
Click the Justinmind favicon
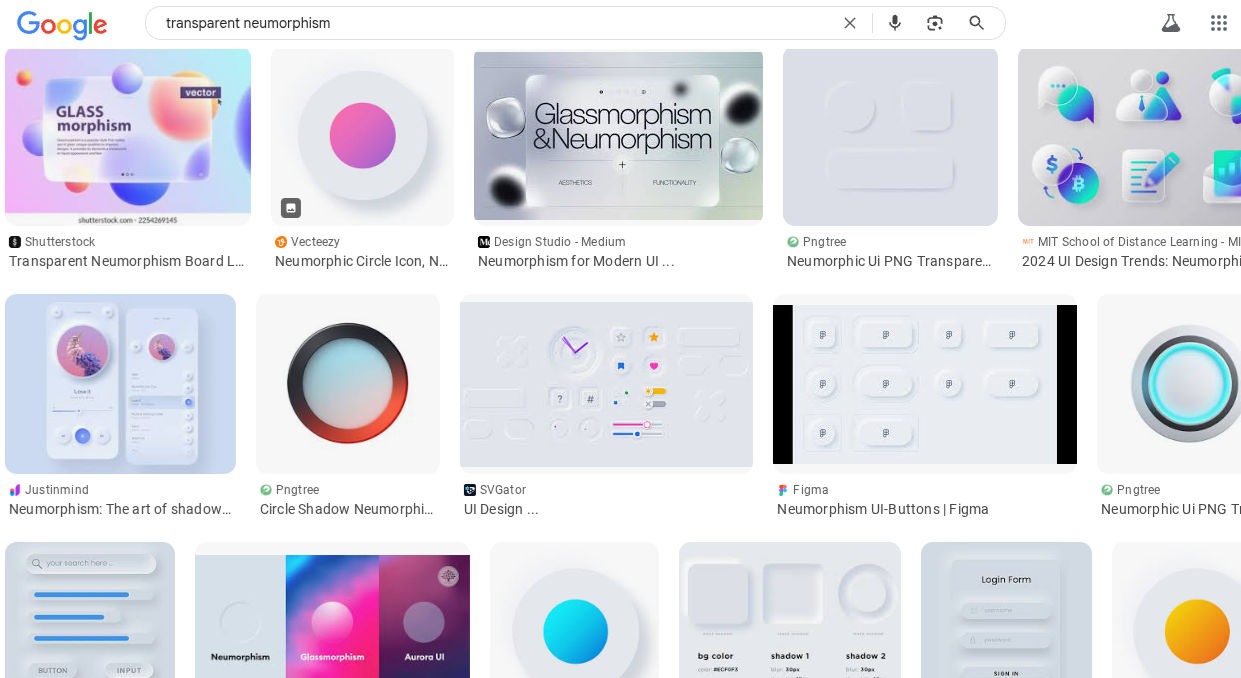point(15,490)
